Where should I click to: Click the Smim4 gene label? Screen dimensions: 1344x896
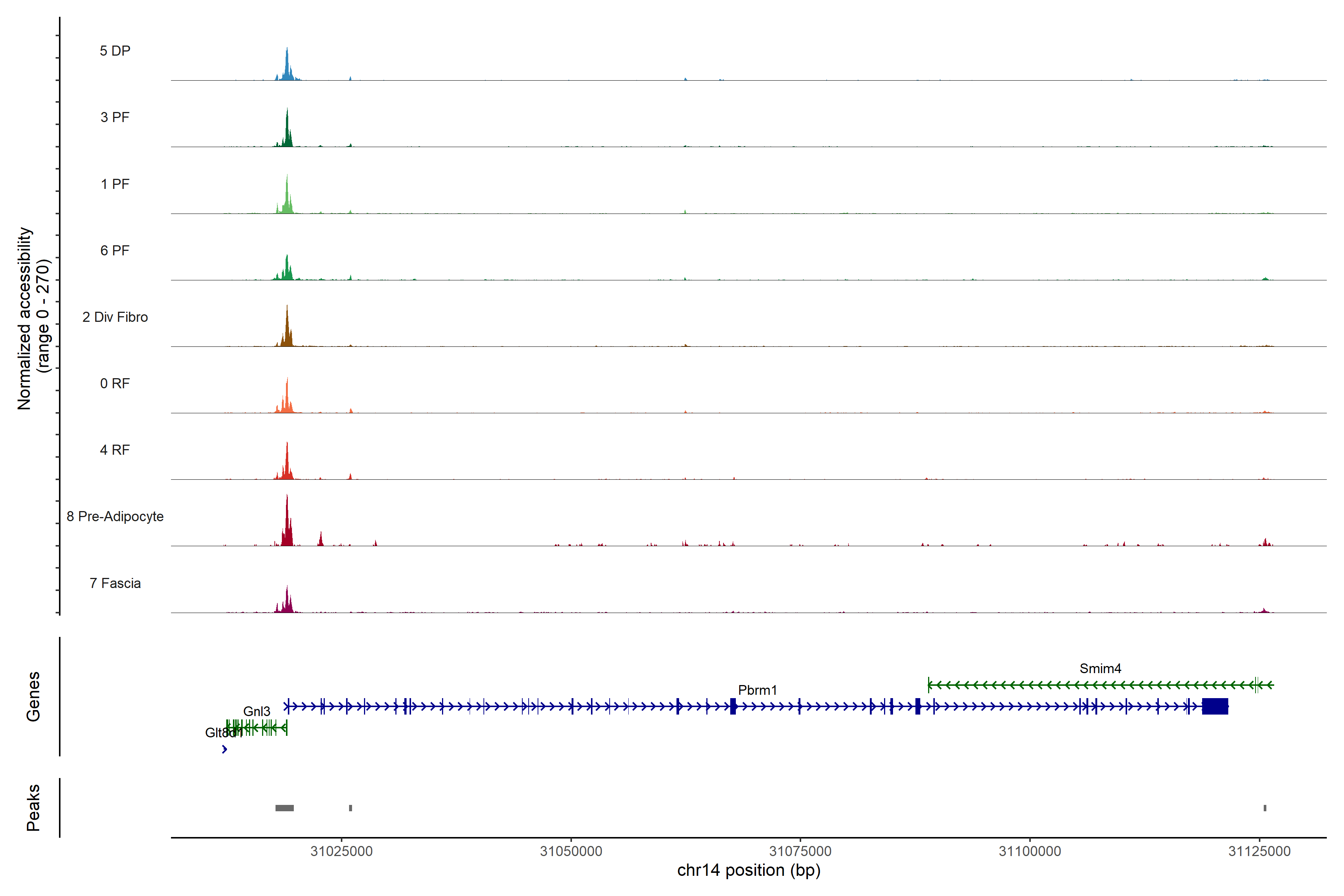pos(1100,669)
